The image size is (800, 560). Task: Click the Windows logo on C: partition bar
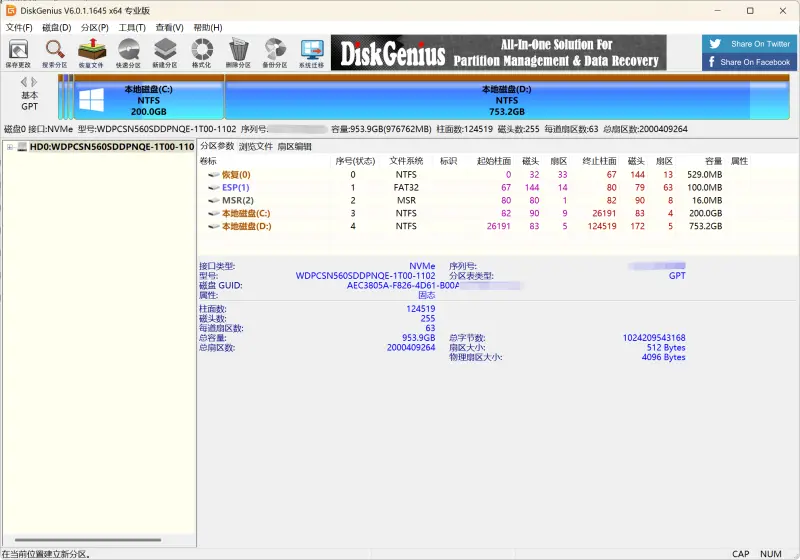[x=92, y=99]
